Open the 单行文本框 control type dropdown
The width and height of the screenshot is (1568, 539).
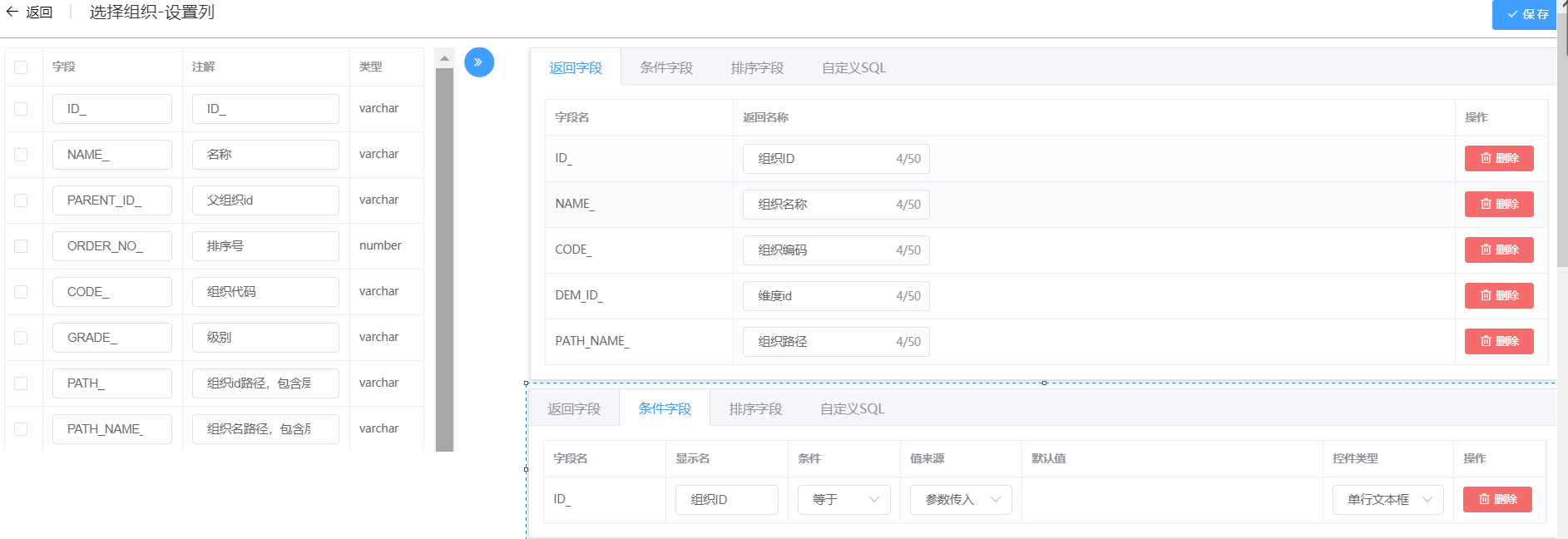coord(1387,499)
